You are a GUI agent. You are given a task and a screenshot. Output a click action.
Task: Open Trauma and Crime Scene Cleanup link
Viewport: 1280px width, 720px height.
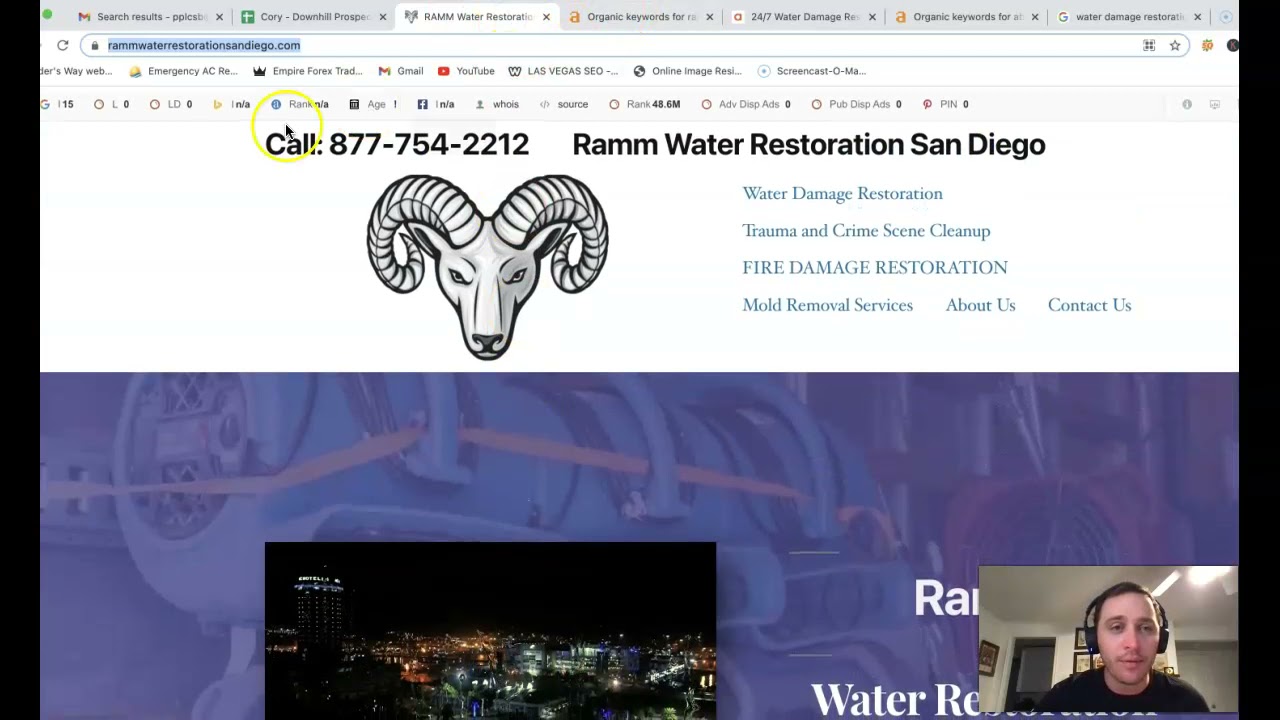point(866,230)
